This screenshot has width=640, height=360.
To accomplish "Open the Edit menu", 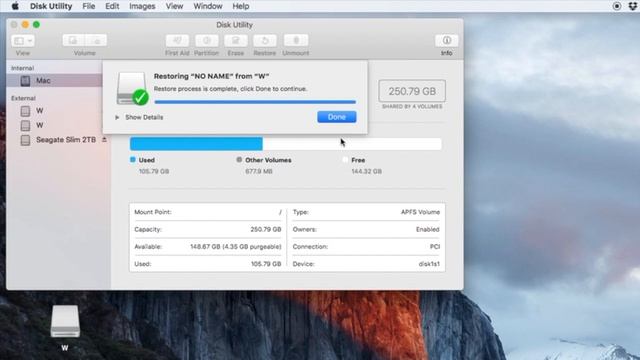I will [112, 6].
